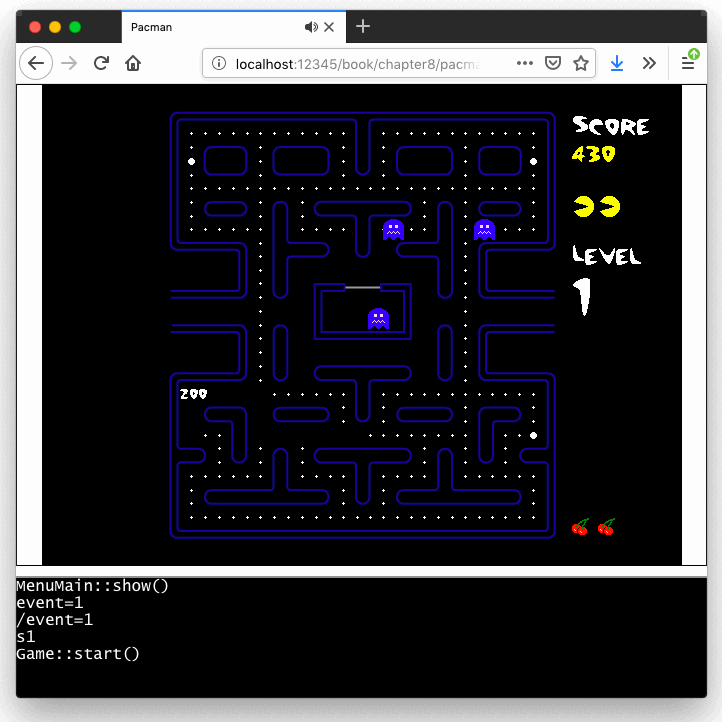Click the ghost pen gate bar
722x722 pixels.
coord(362,287)
